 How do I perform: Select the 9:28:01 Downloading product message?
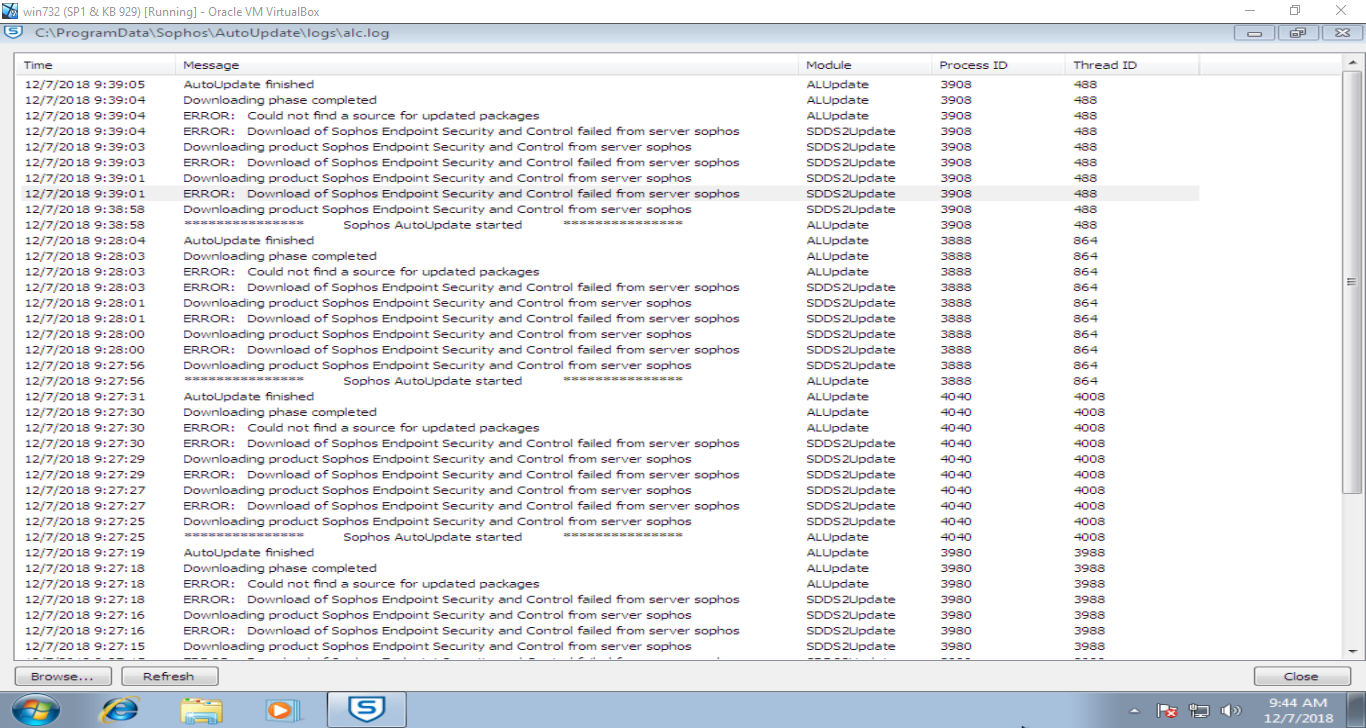(437, 303)
